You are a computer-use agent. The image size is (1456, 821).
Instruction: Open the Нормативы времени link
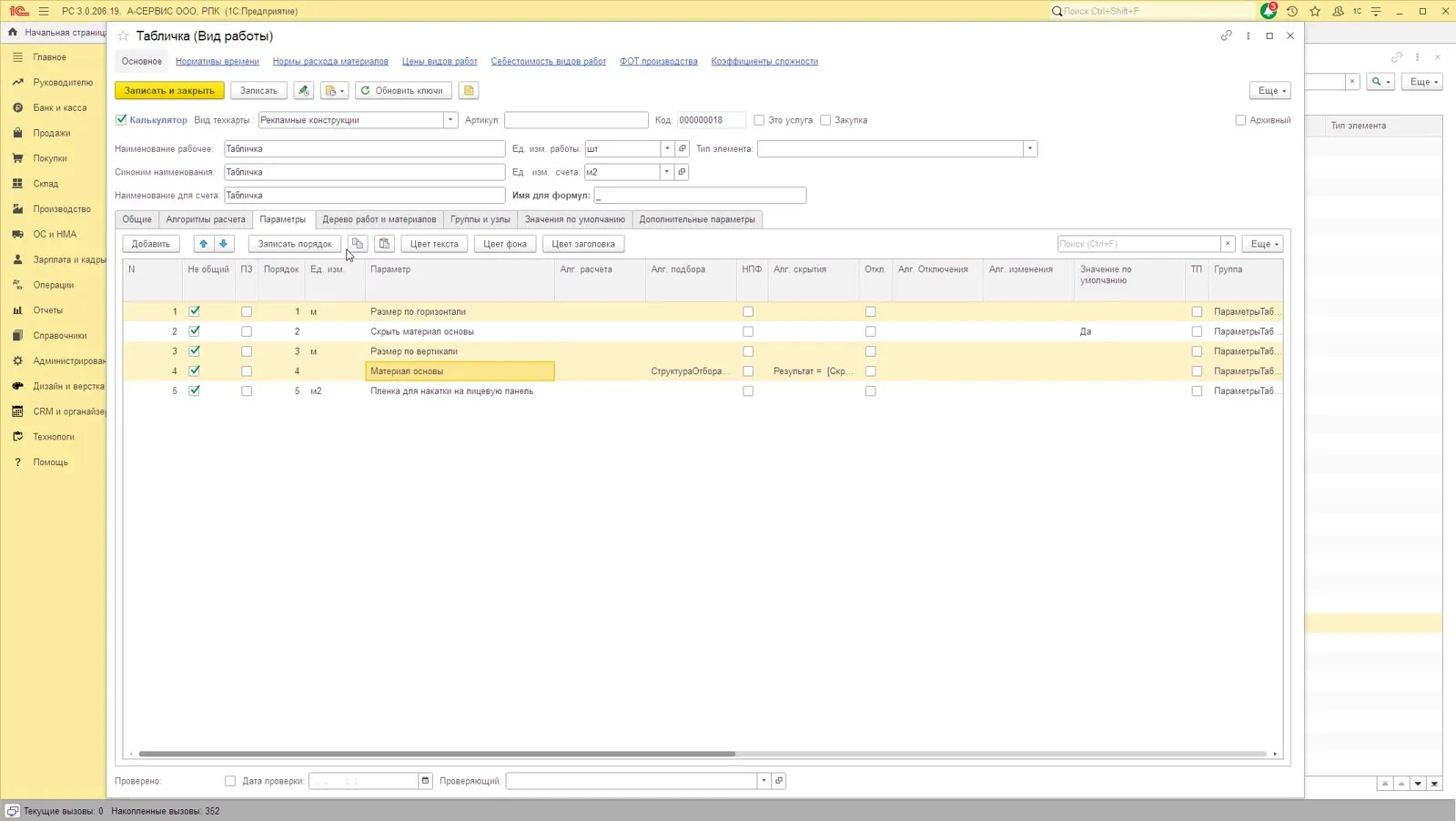tap(217, 61)
